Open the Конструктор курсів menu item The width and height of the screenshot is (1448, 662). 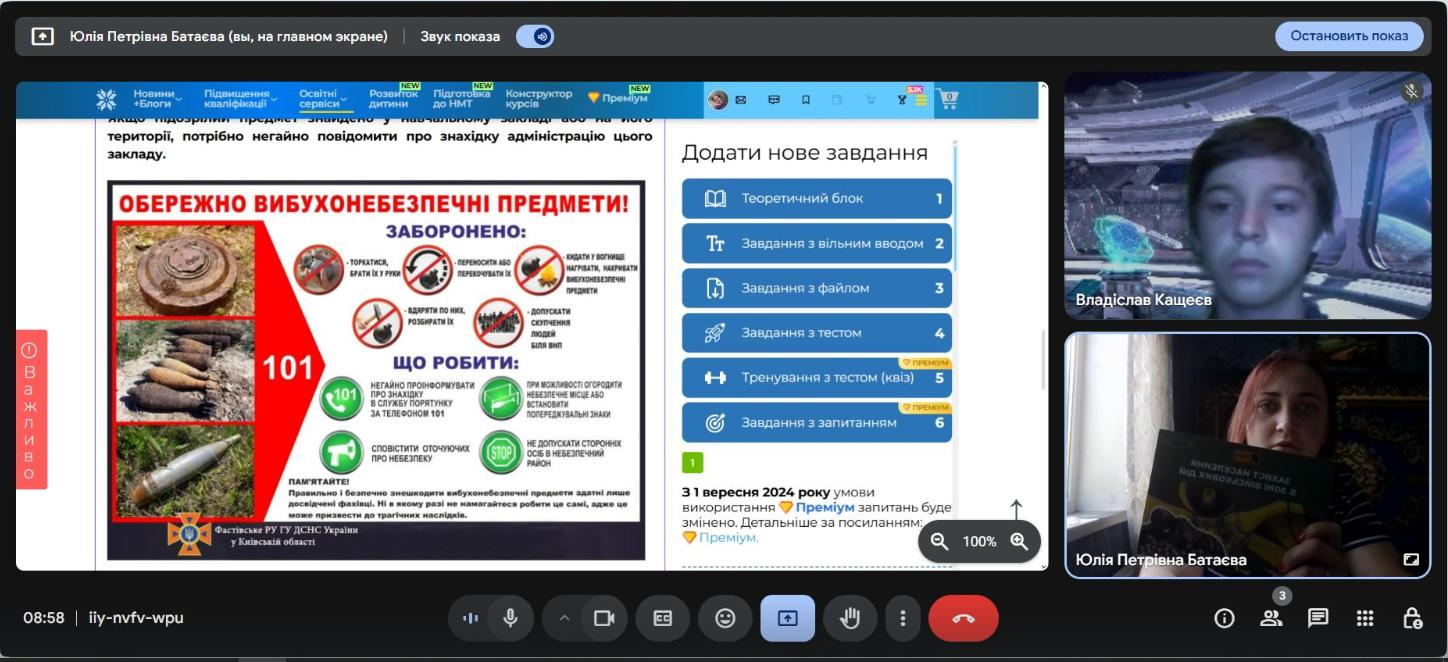(x=539, y=98)
